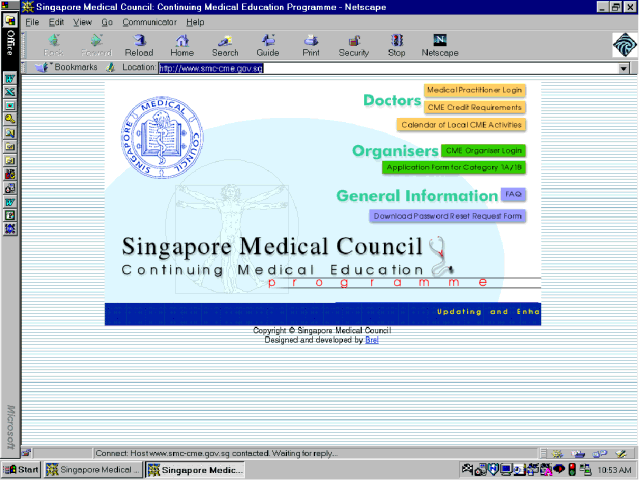Click the scrolling 'Updating and Enha' ticker banner
640x480 pixels.
[x=322, y=314]
